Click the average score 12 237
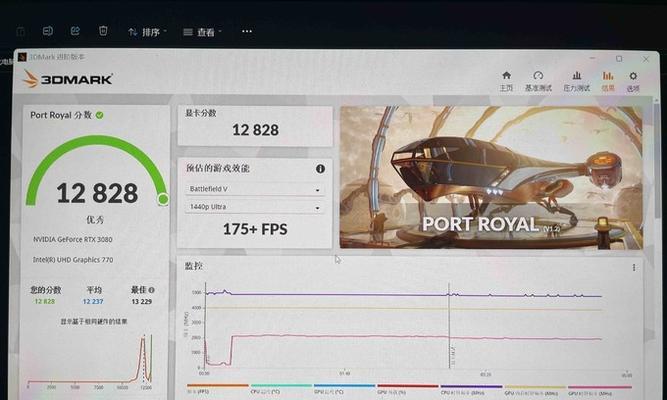This screenshot has height=400, width=667. coord(93,301)
